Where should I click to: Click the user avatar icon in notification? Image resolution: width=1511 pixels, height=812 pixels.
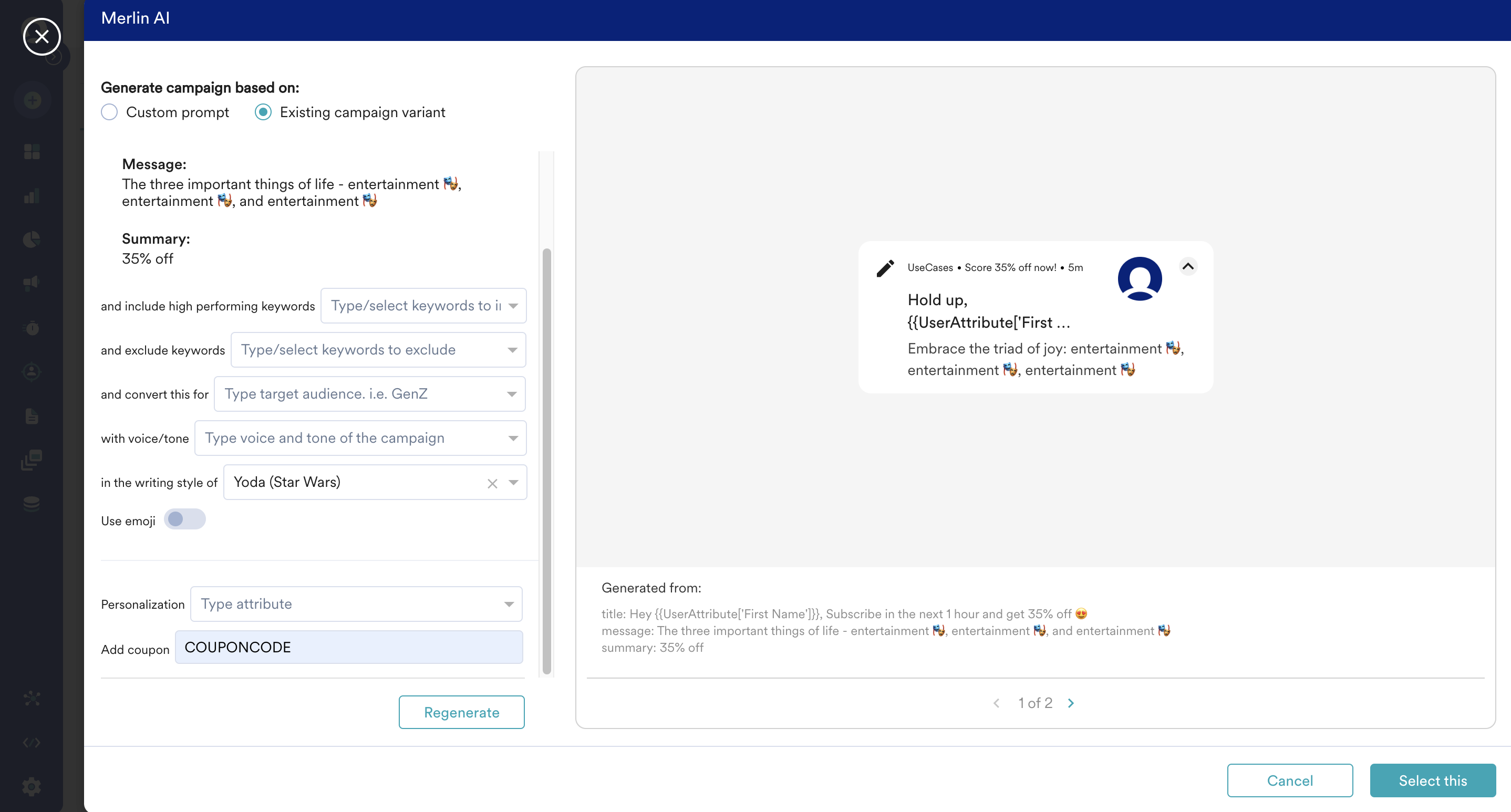pos(1139,278)
